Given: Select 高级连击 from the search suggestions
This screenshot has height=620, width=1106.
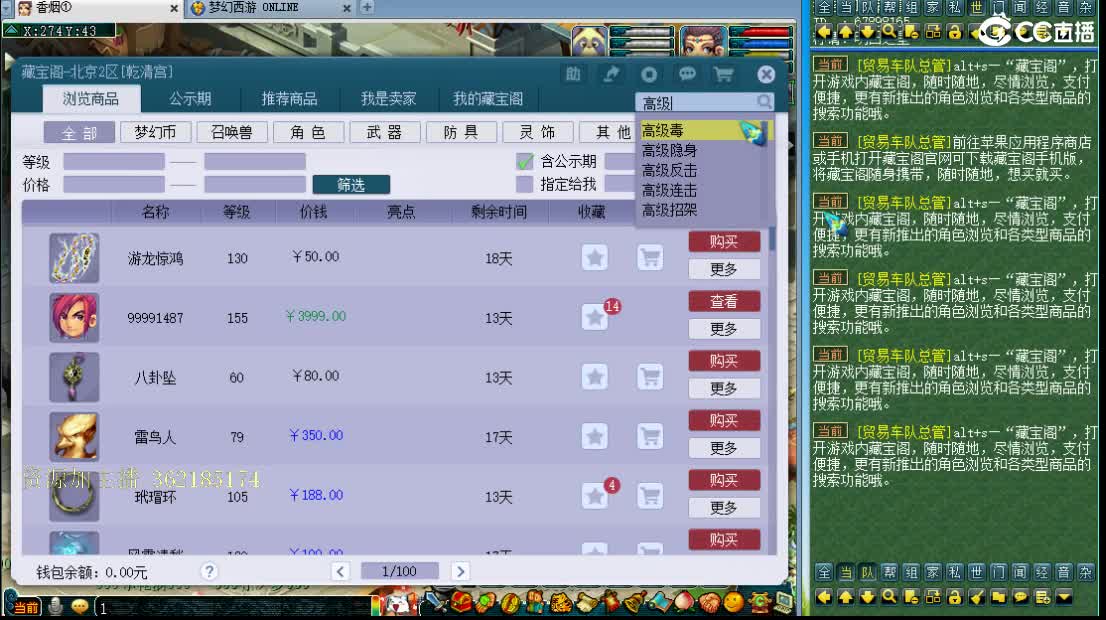Looking at the screenshot, I should click(x=703, y=190).
